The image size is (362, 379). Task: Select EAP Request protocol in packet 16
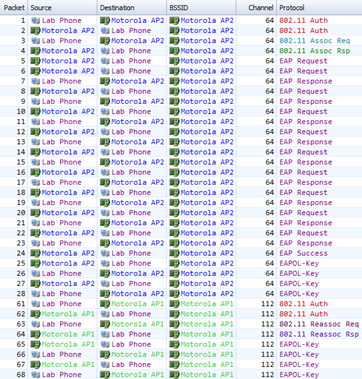(303, 172)
